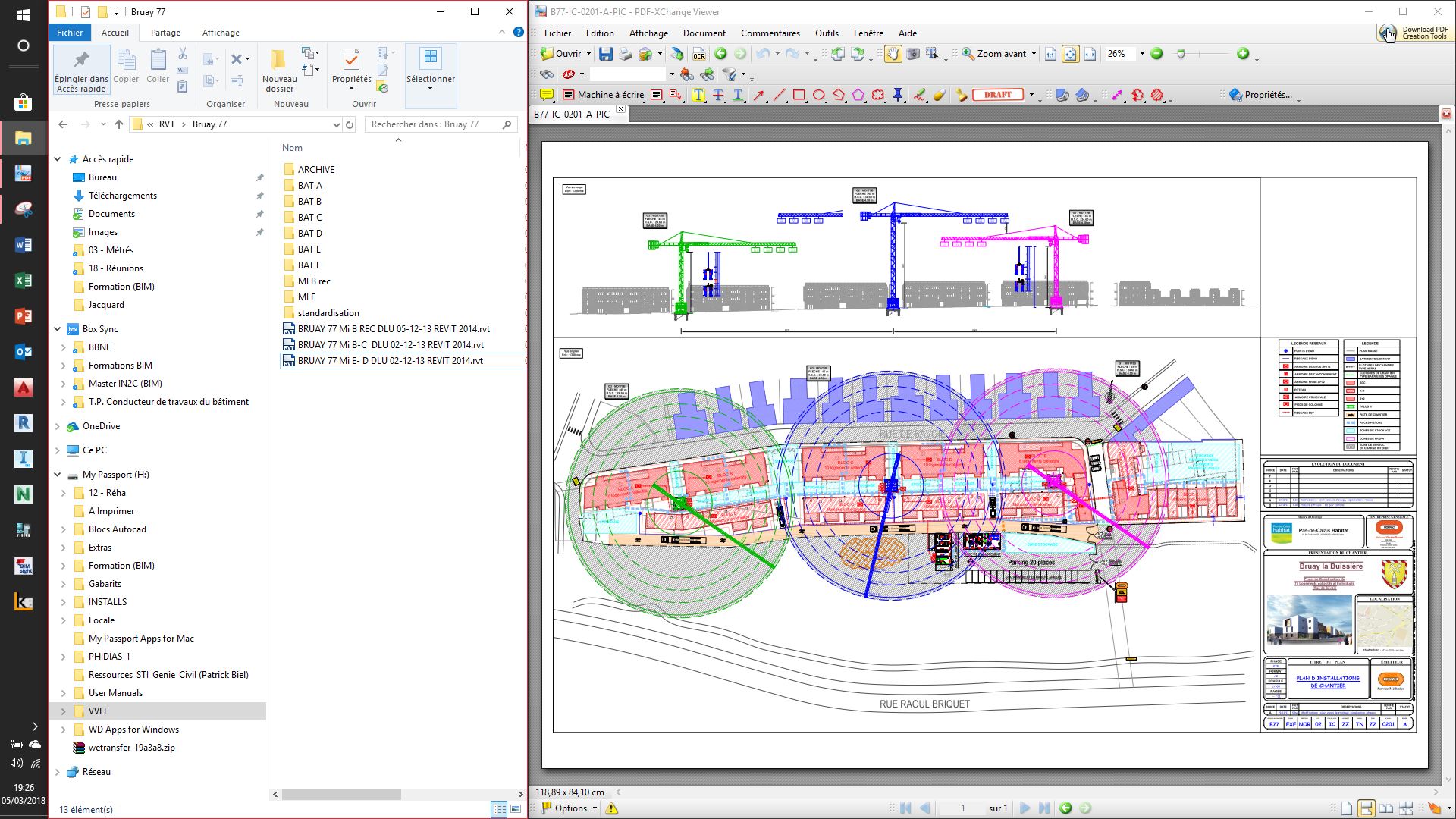Collapse the Box Sync tree node

tap(58, 329)
